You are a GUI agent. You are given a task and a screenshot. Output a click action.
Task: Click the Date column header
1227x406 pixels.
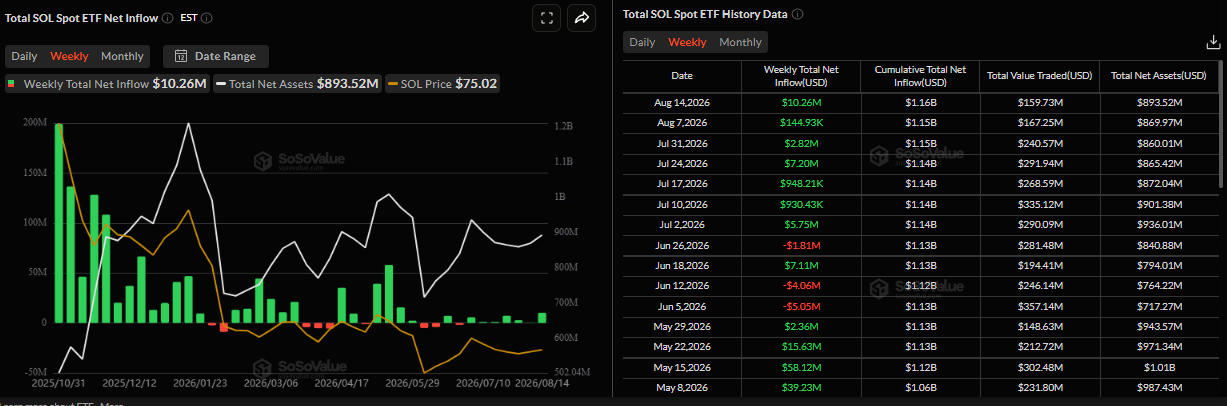point(681,76)
